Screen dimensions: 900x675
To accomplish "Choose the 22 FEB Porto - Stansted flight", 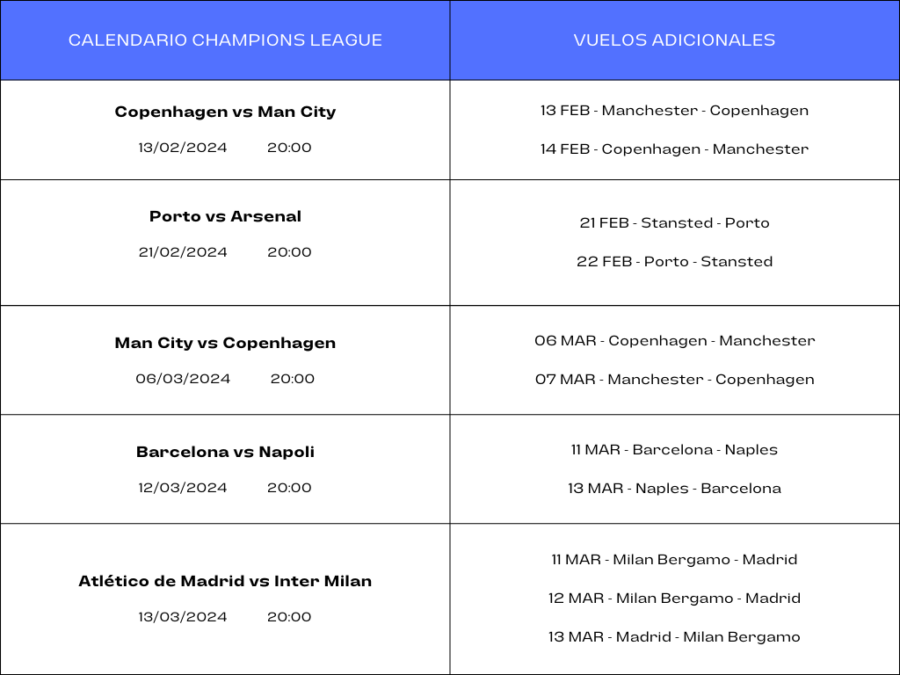I will (x=674, y=262).
